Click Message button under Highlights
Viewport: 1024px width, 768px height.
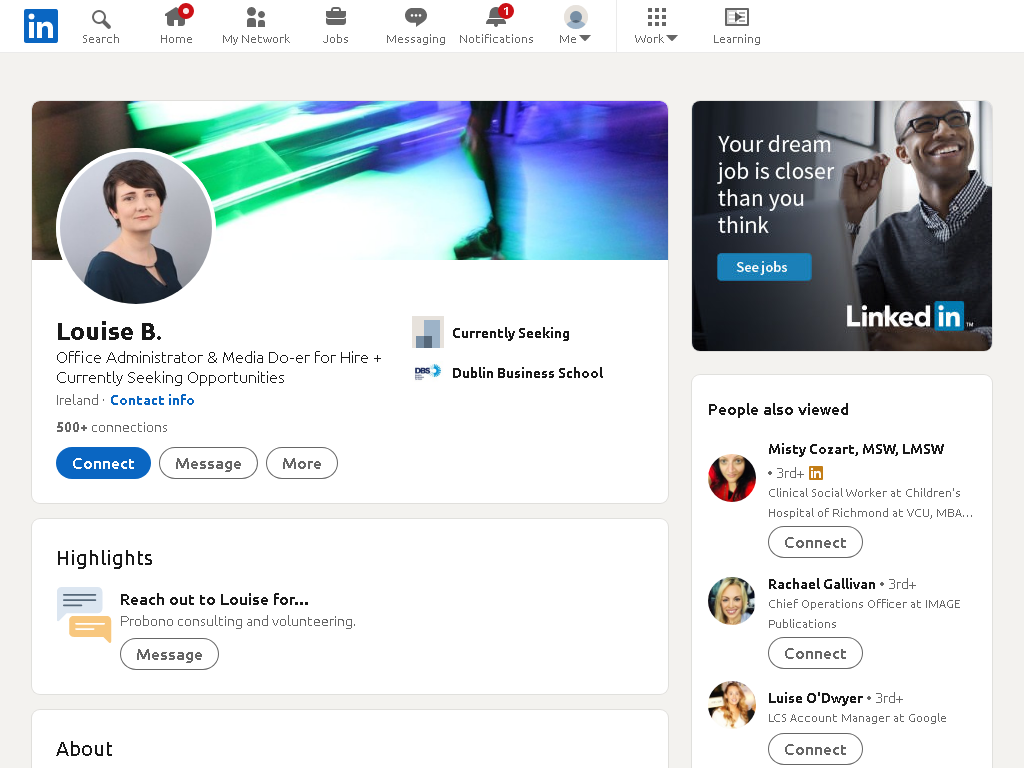click(x=169, y=654)
